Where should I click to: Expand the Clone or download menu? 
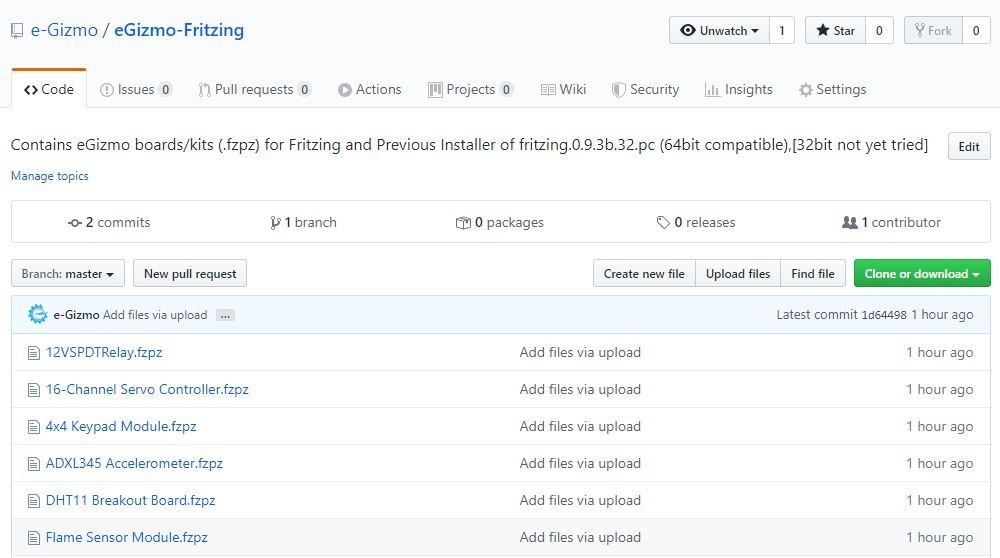[922, 273]
